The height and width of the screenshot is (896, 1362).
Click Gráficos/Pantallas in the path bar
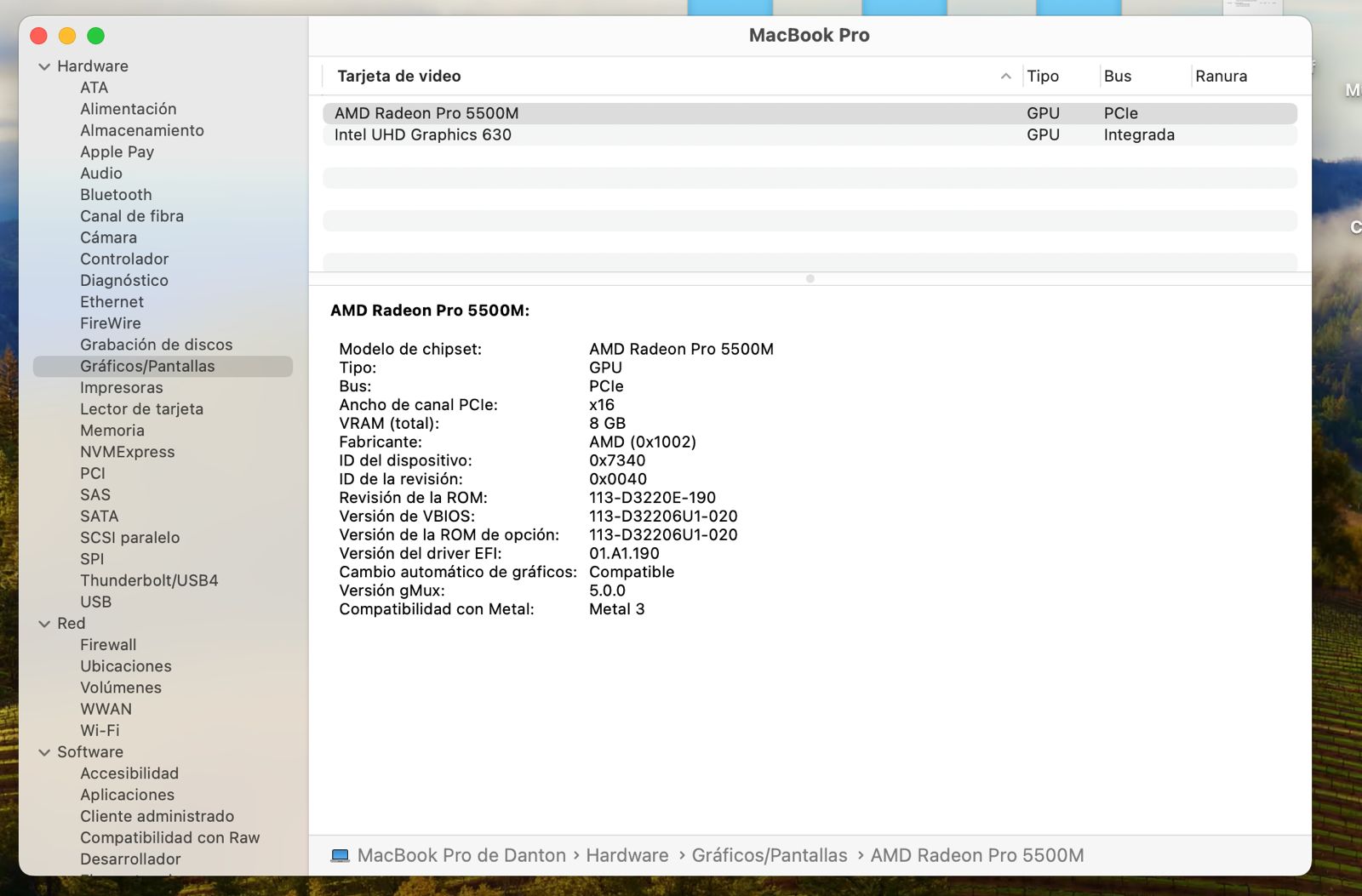coord(769,856)
